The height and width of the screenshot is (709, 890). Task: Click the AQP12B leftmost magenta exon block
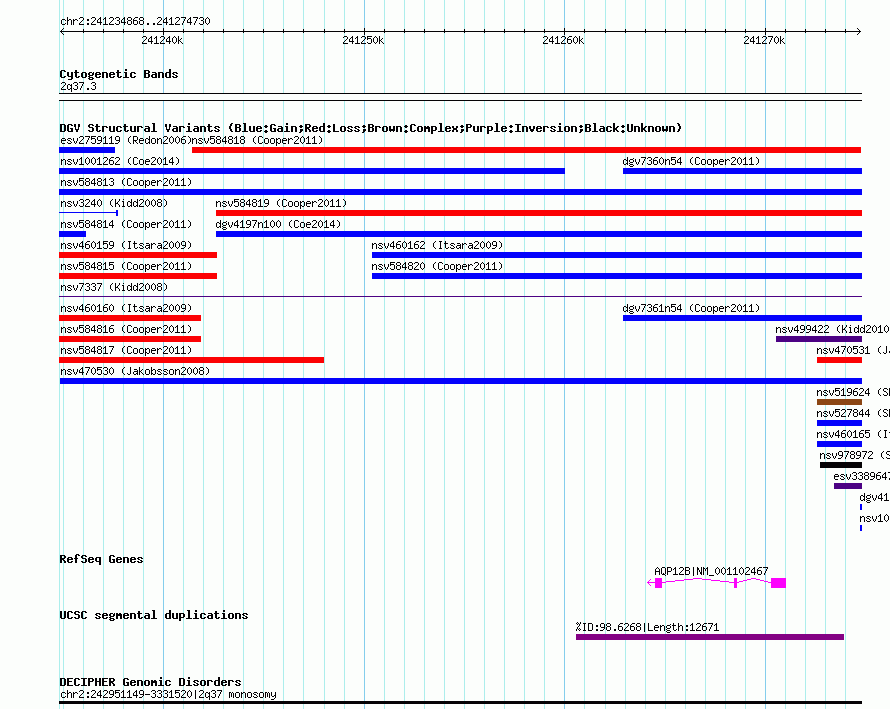pyautogui.click(x=658, y=583)
